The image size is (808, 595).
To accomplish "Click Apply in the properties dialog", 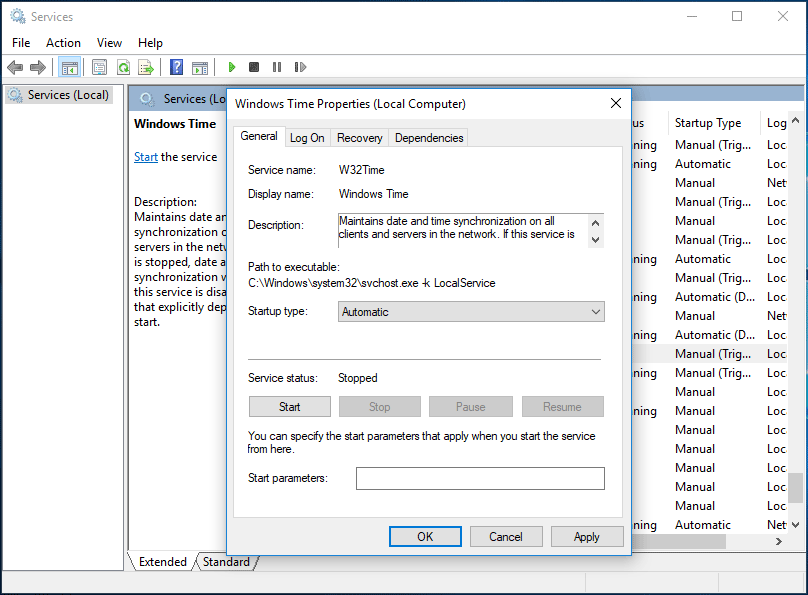I will click(x=586, y=537).
